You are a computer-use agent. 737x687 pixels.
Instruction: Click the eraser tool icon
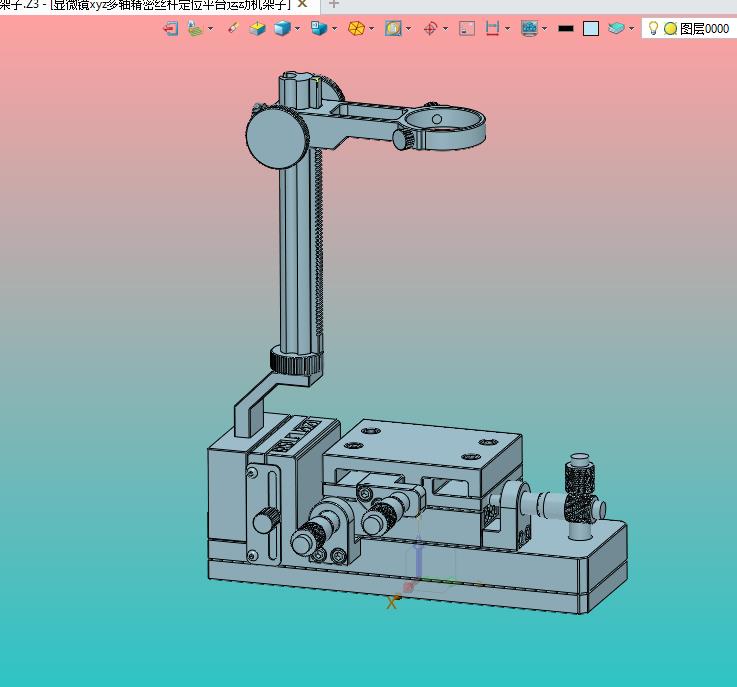[233, 28]
